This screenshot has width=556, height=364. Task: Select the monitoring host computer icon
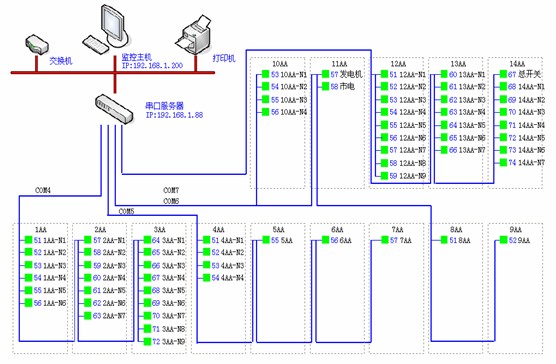coord(106,29)
